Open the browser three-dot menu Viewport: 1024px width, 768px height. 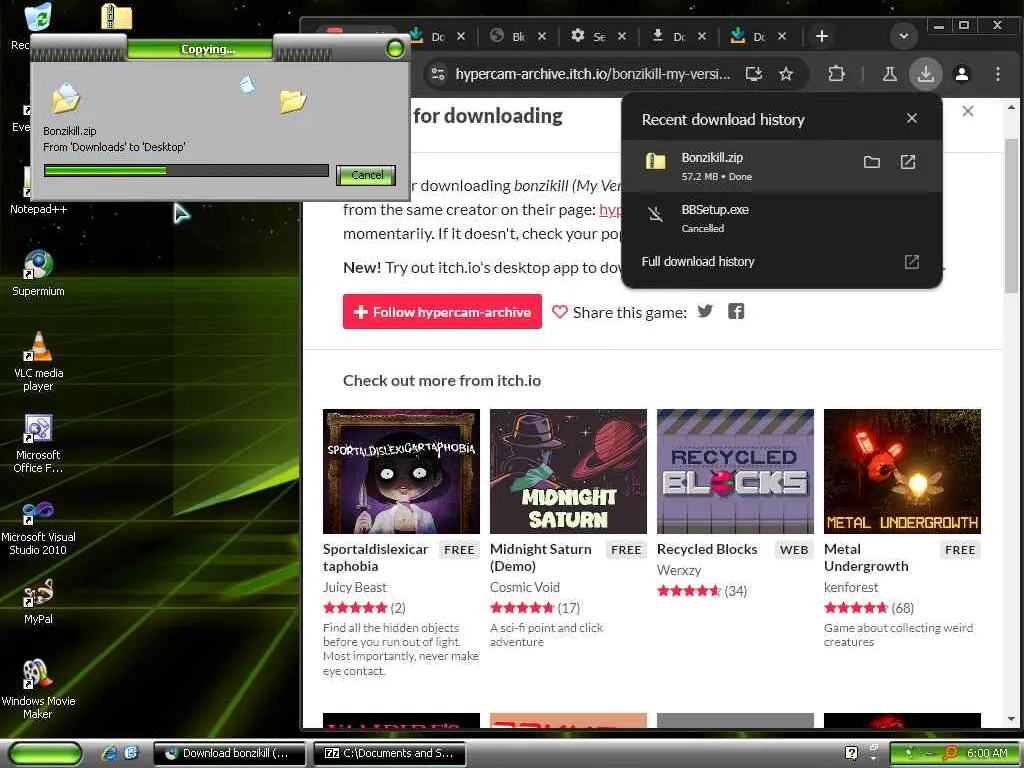997,74
